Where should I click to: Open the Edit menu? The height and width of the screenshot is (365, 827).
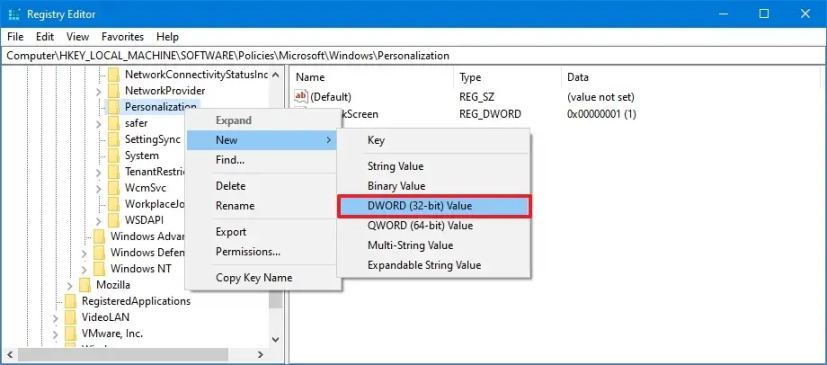[x=45, y=37]
